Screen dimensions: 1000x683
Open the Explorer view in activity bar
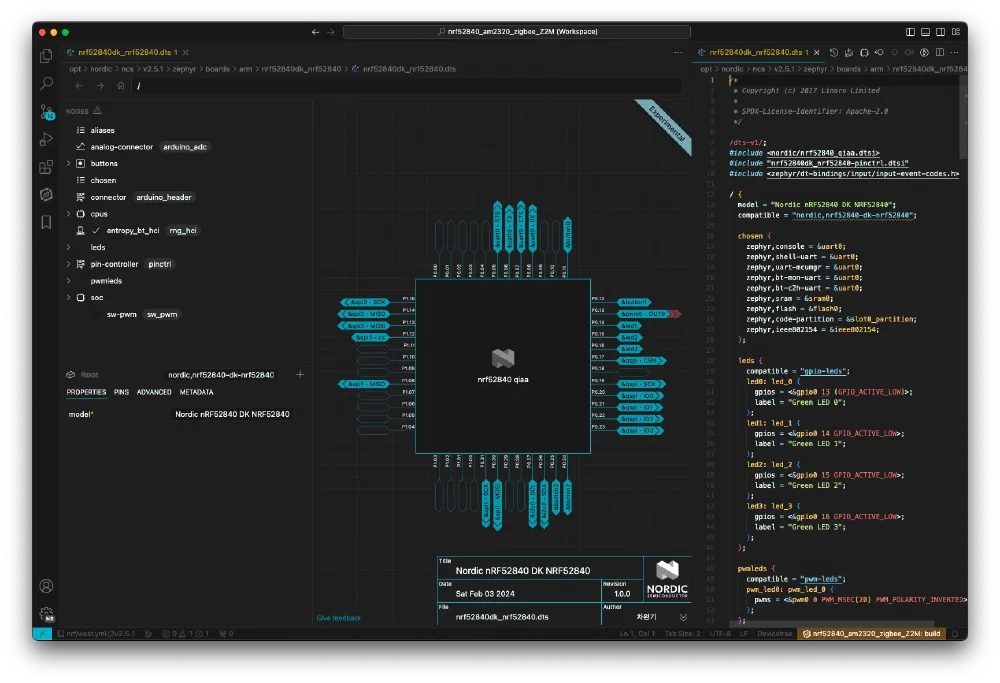tap(46, 56)
